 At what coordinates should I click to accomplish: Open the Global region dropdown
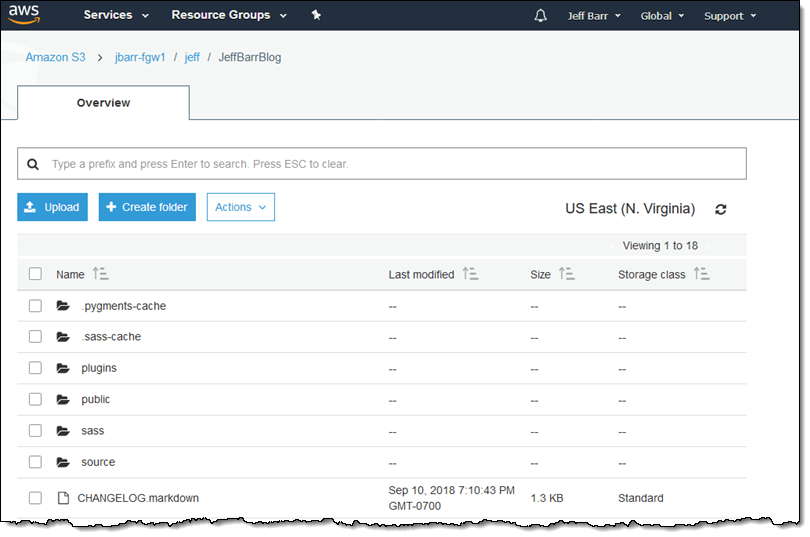click(x=662, y=16)
